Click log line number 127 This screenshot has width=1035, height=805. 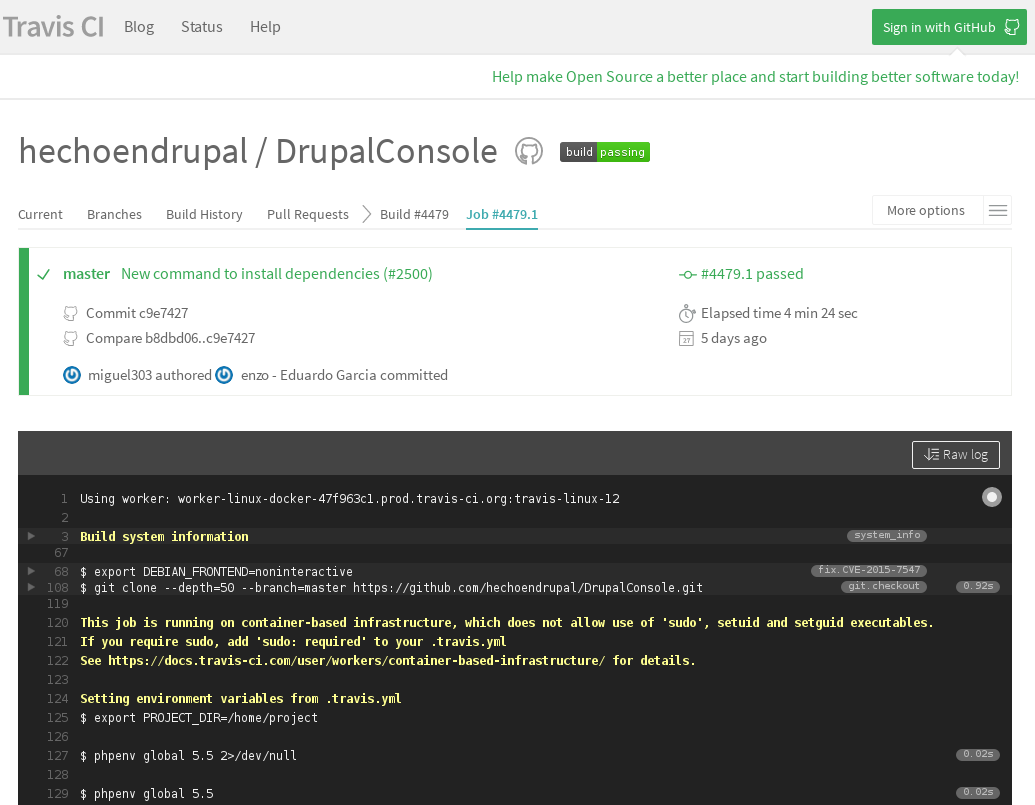coord(57,756)
